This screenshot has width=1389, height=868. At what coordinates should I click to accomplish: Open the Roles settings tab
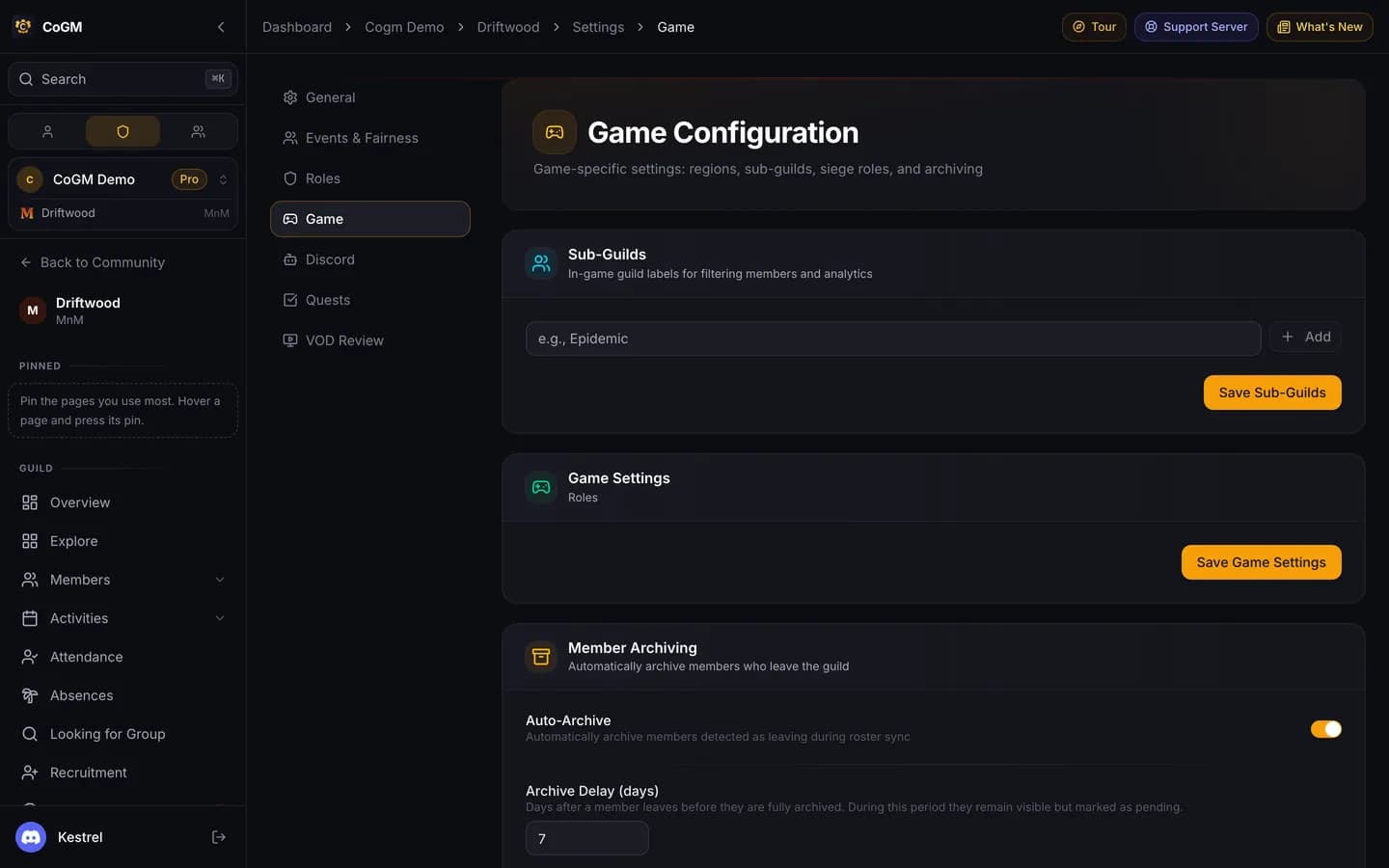tap(370, 178)
